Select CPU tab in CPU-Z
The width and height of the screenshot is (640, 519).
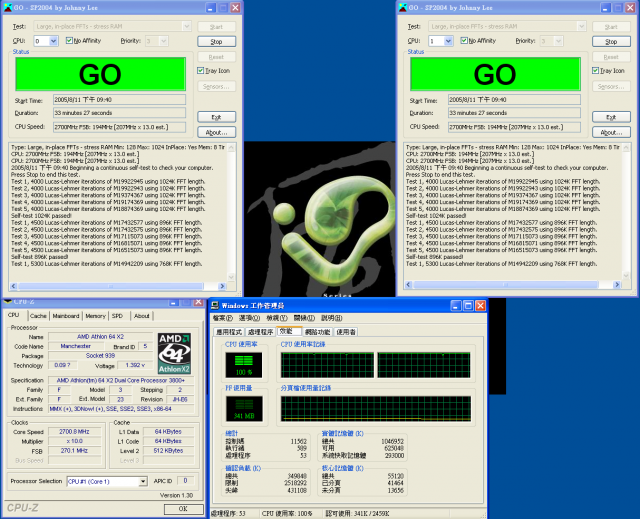point(13,315)
